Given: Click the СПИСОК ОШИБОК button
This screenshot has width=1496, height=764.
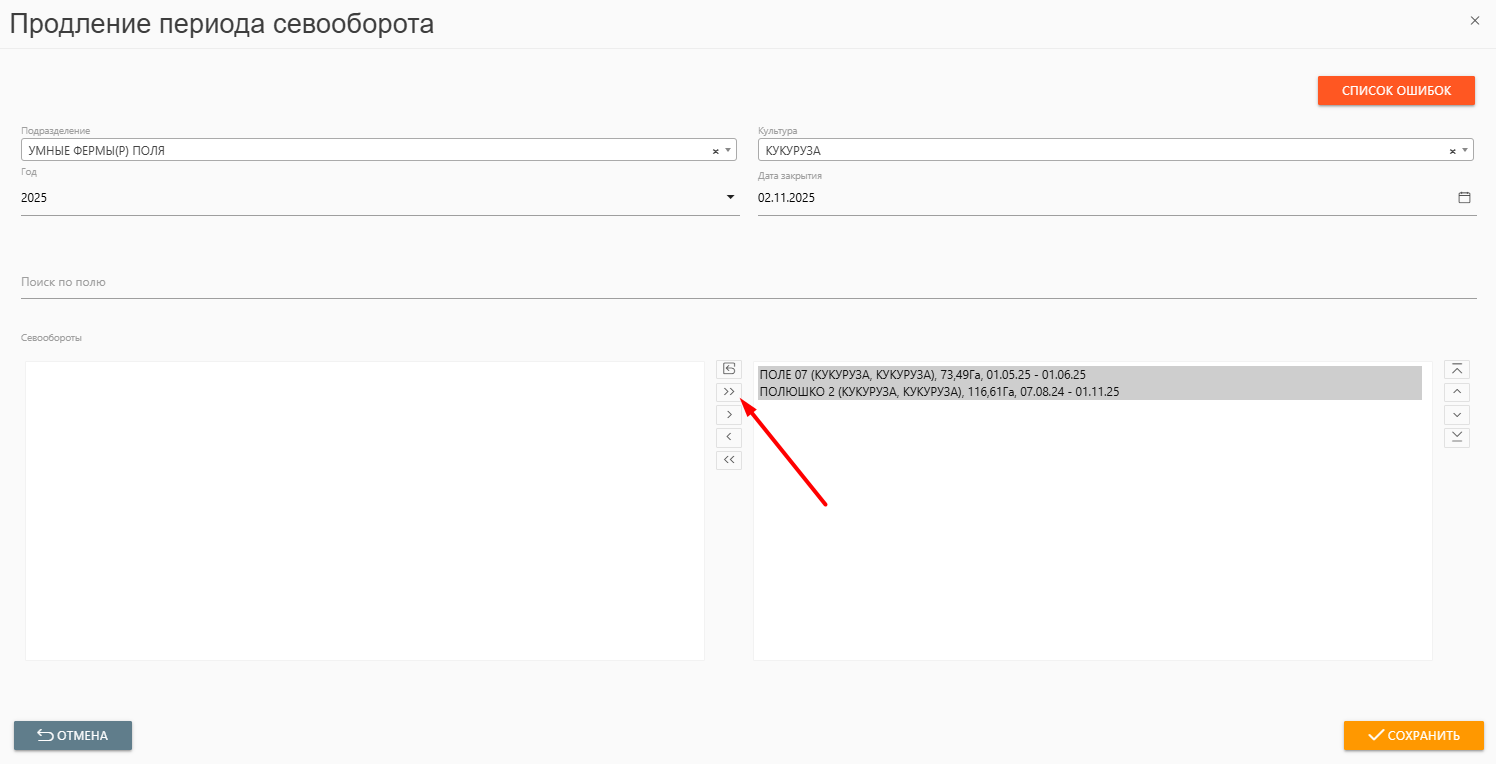Looking at the screenshot, I should (x=1396, y=90).
